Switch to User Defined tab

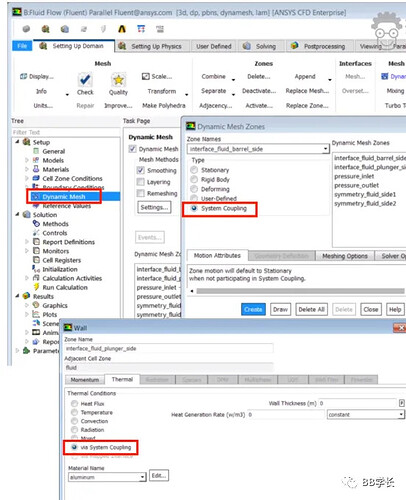(x=213, y=46)
